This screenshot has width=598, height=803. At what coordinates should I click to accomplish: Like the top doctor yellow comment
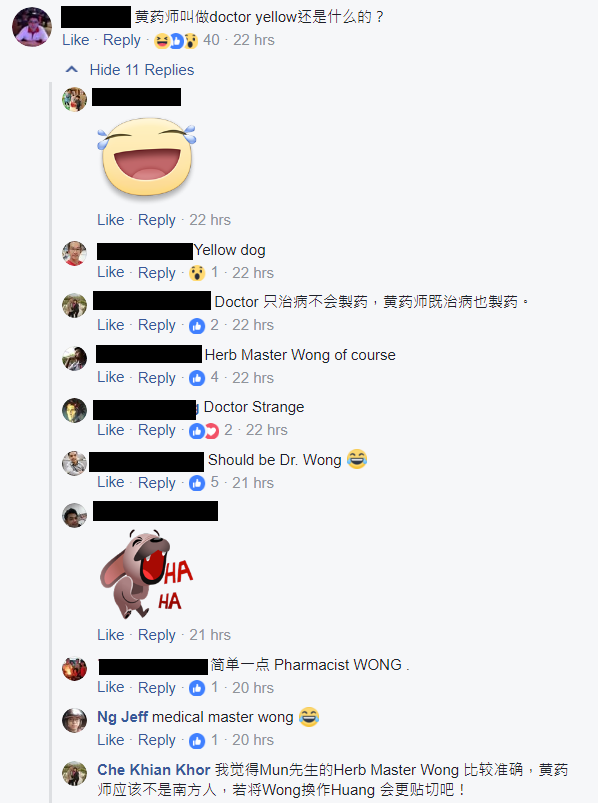click(75, 40)
